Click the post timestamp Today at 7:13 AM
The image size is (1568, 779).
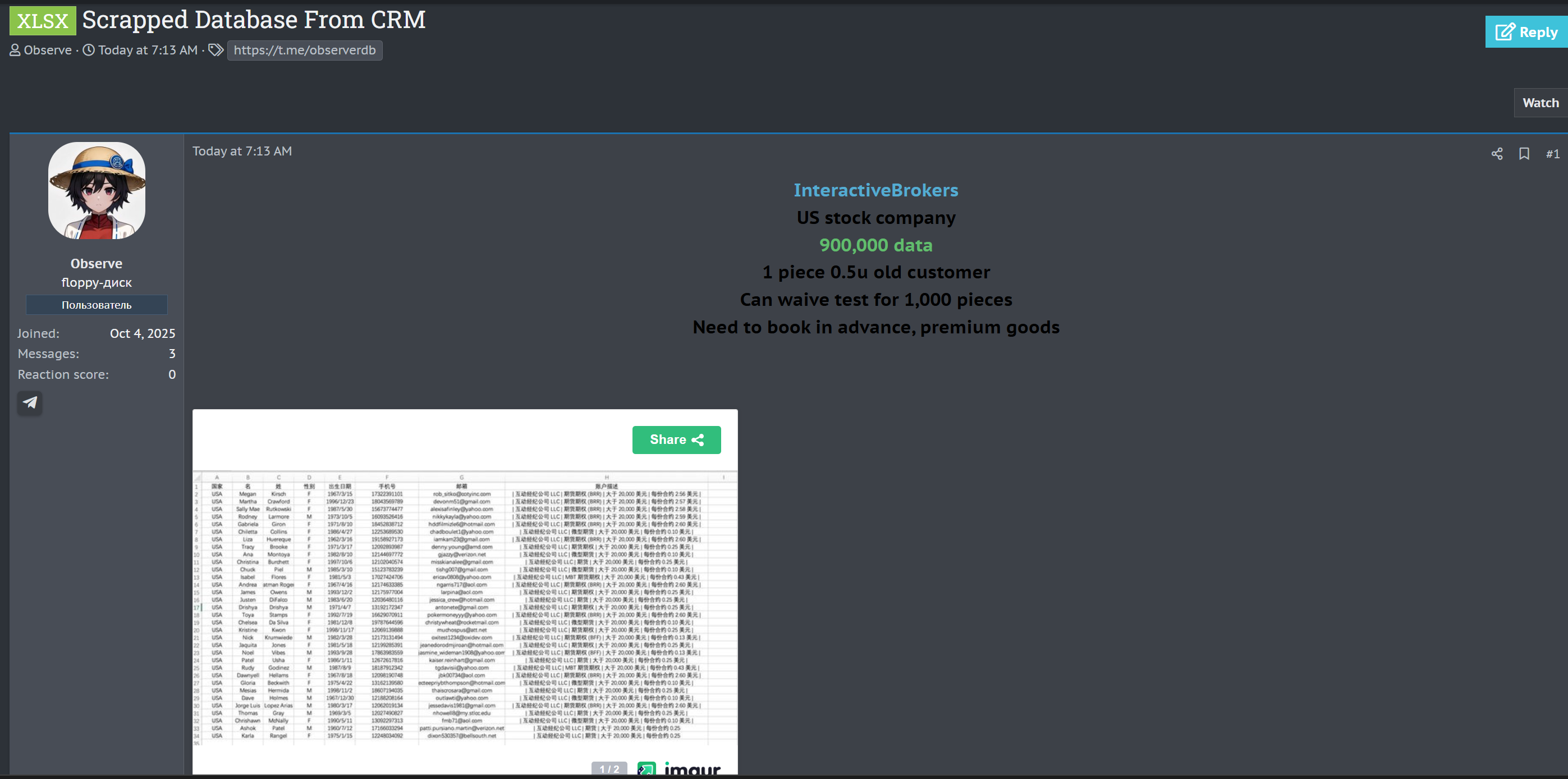click(x=242, y=152)
